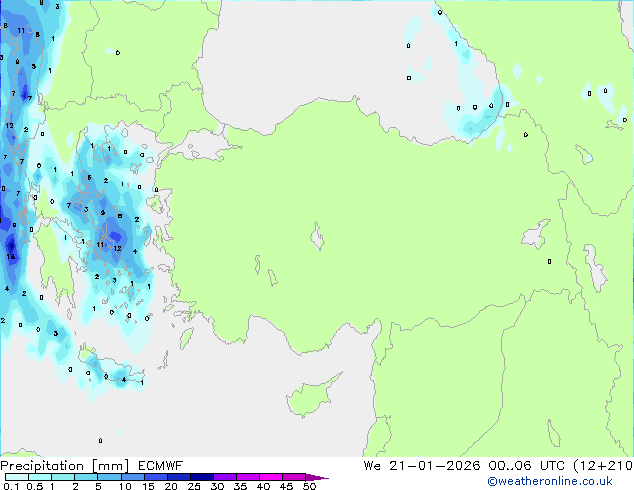Select legend swatch between 40 and 45
Image resolution: width=634 pixels, height=490 pixels.
[271, 477]
